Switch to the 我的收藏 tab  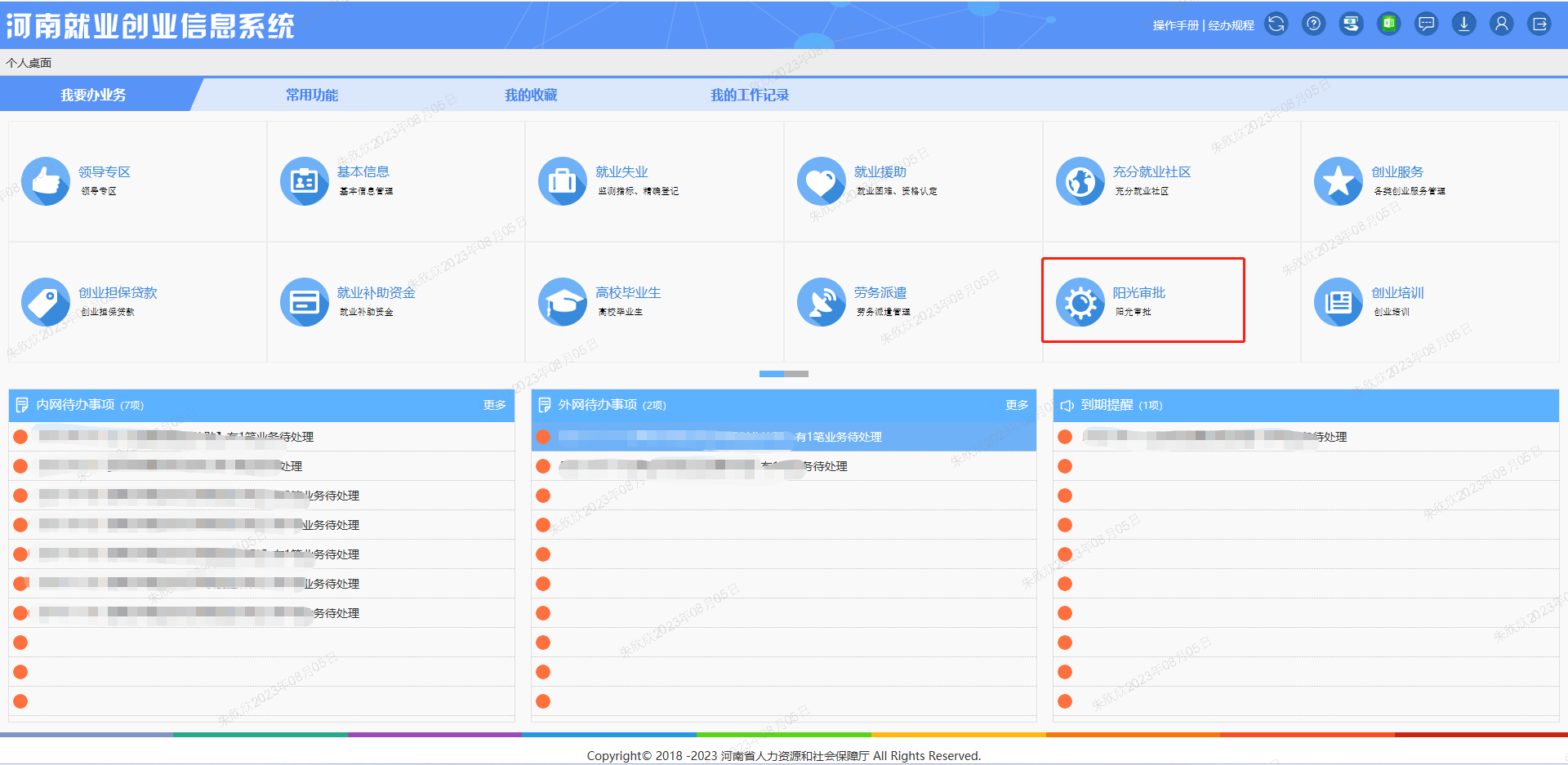point(530,96)
